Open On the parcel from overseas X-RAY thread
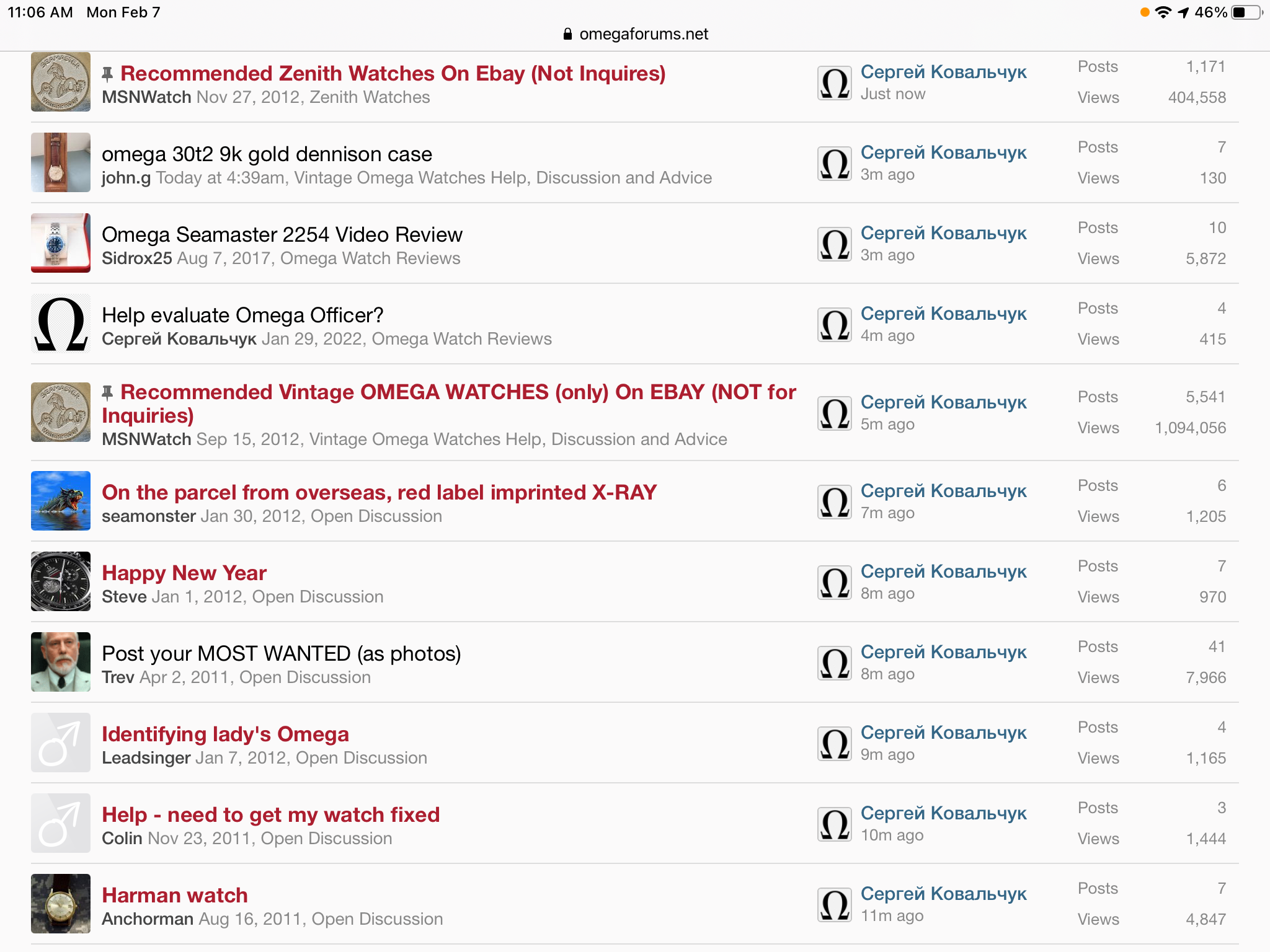Screen dimensions: 1270x952 [379, 493]
